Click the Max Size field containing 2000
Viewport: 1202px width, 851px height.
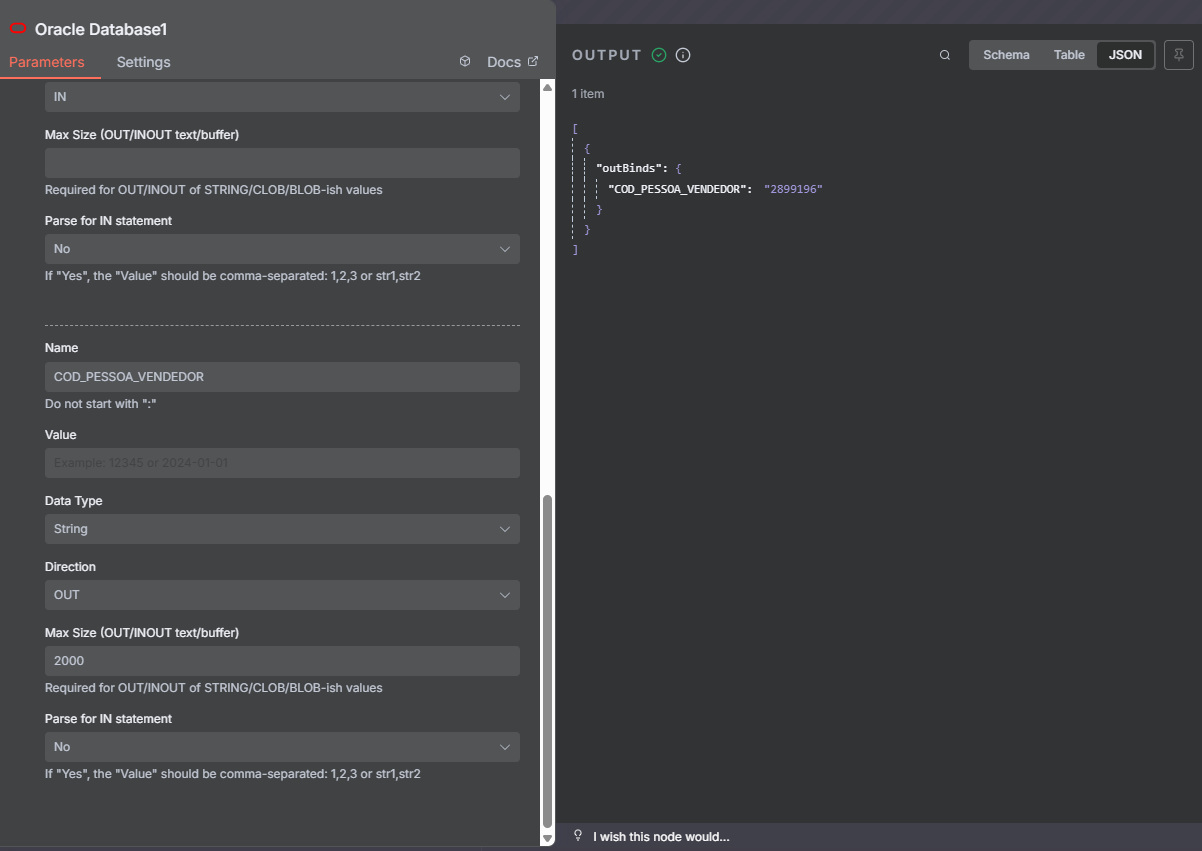pos(282,661)
